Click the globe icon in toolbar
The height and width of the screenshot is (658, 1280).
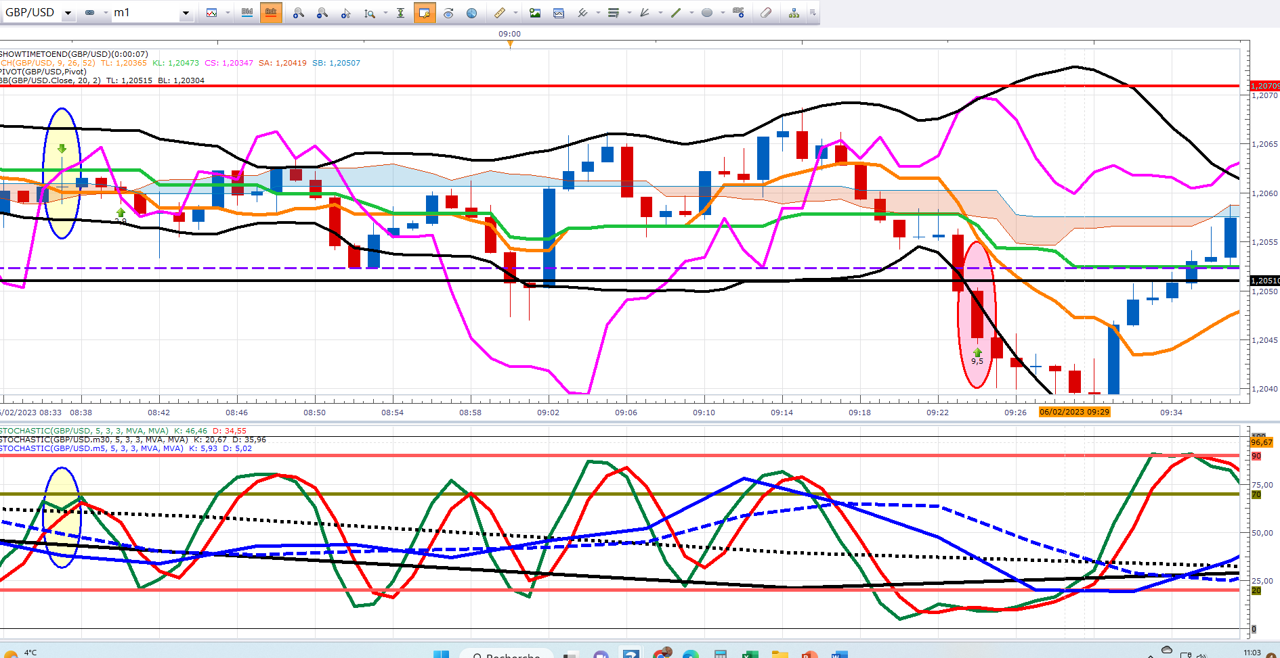(471, 13)
